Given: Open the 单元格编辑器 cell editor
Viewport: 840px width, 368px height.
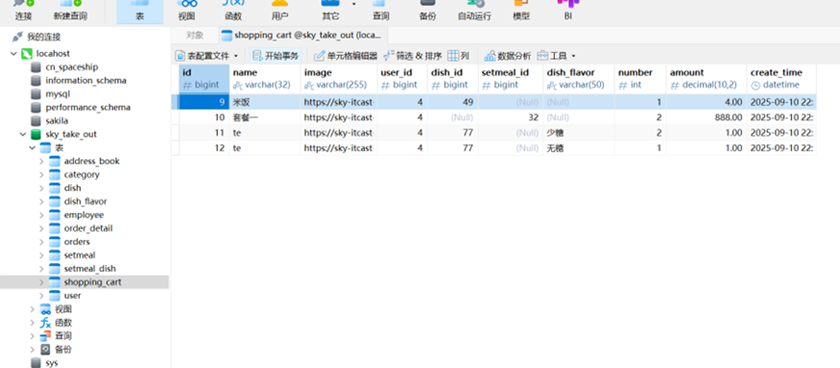Looking at the screenshot, I should pyautogui.click(x=346, y=56).
